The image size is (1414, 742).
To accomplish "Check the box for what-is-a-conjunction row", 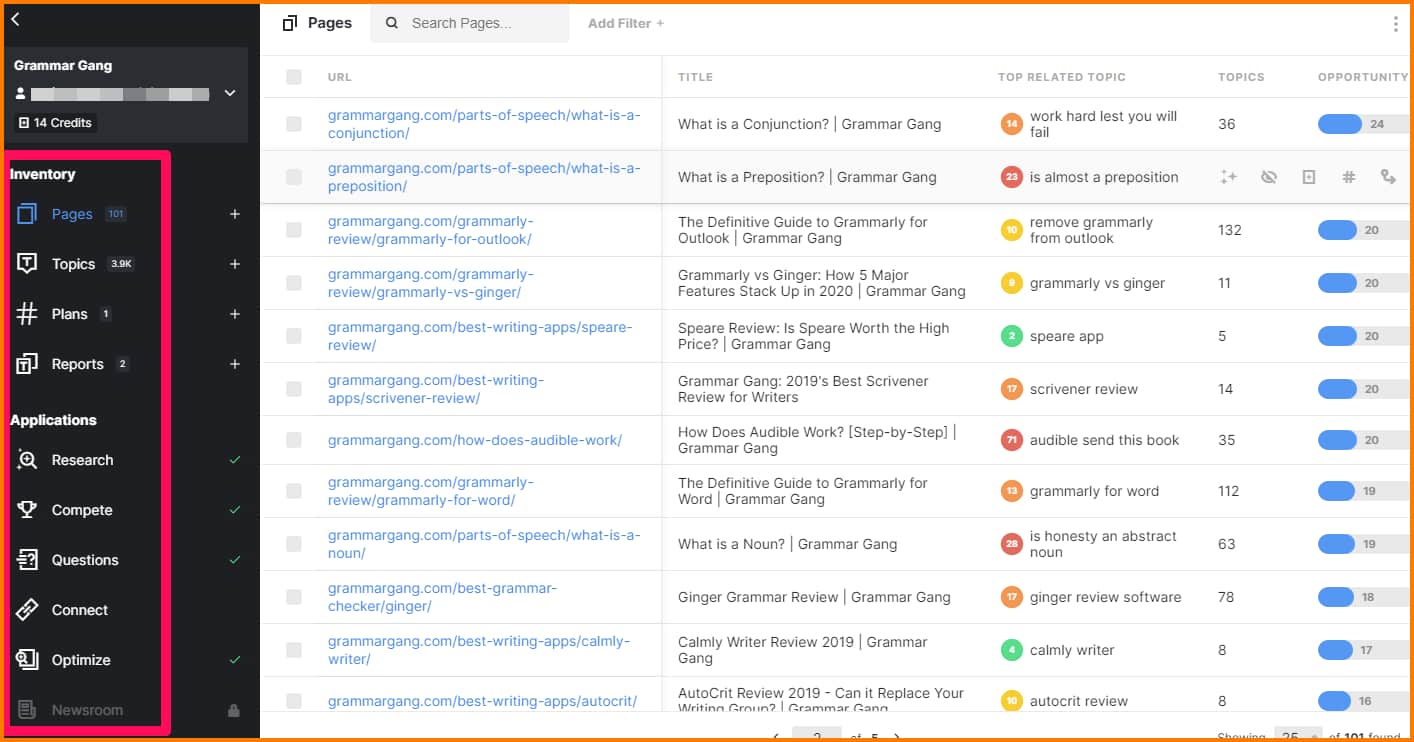I will tap(293, 124).
